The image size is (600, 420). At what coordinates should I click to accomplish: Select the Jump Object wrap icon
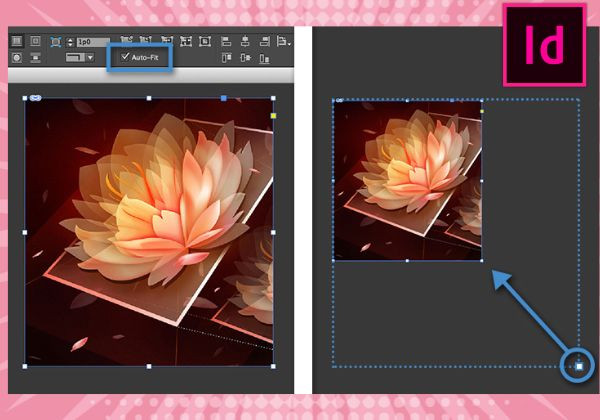(35, 58)
